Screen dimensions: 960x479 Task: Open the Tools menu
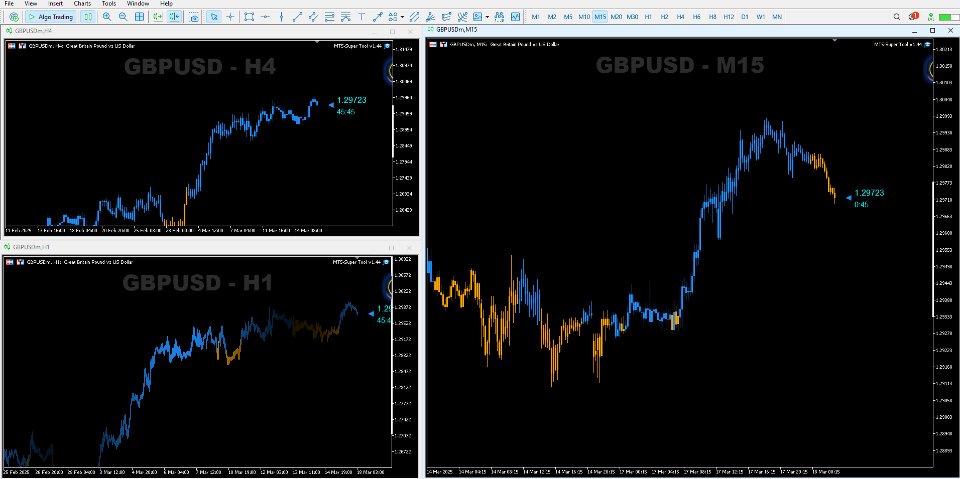pos(109,3)
